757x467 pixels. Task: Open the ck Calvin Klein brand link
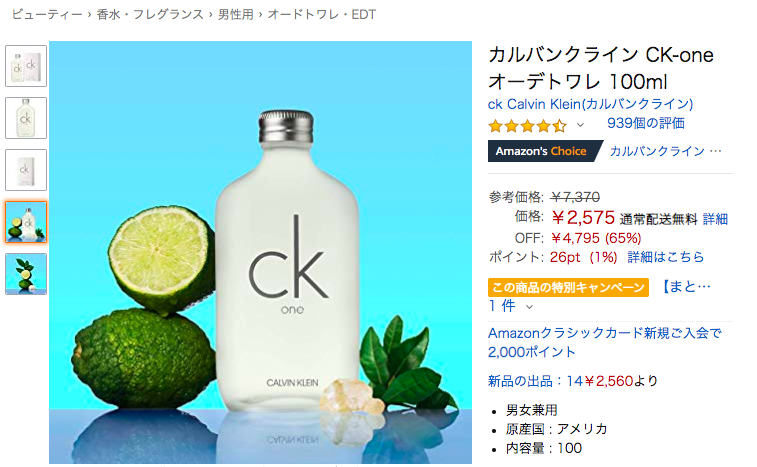coord(590,104)
